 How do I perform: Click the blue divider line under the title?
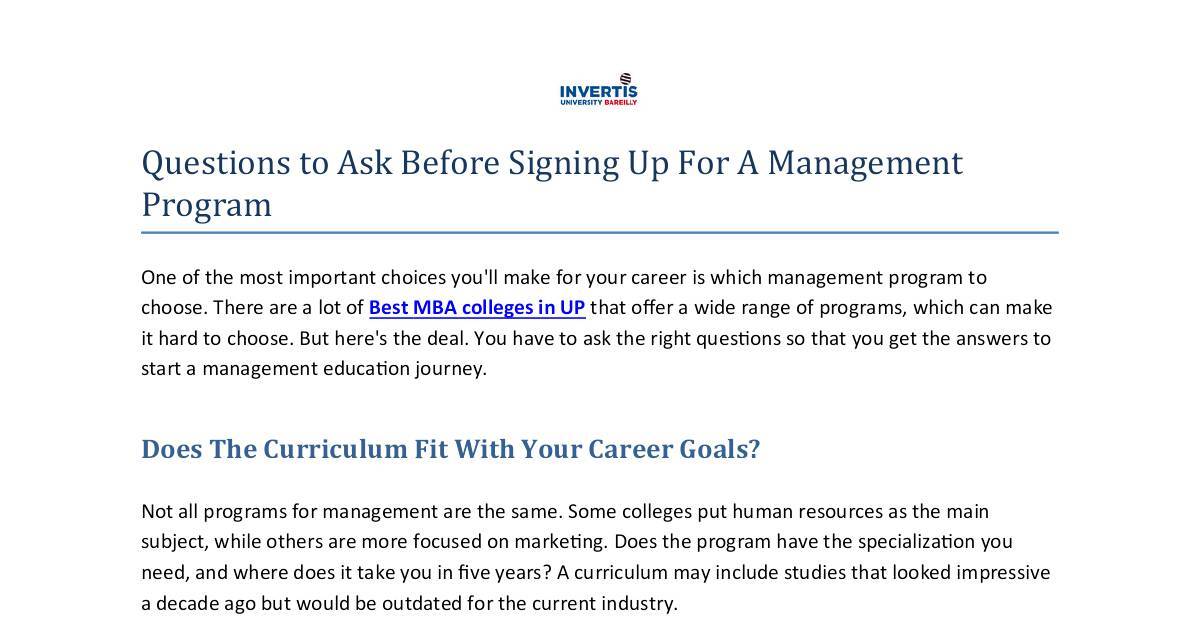[599, 232]
